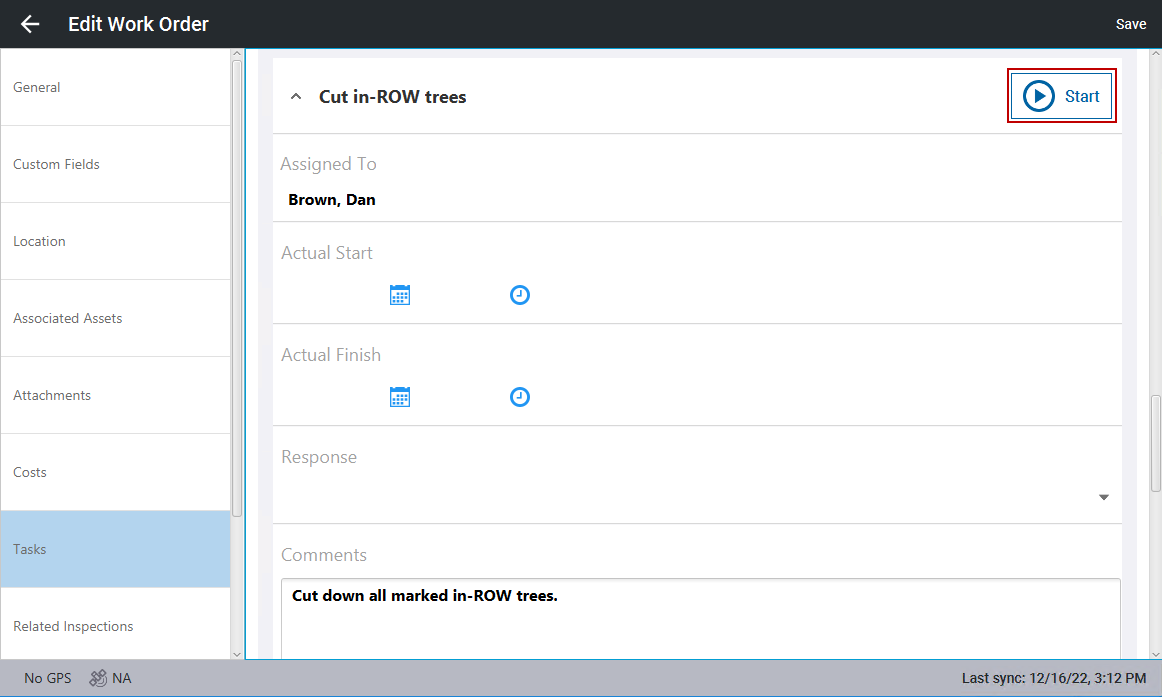The image size is (1162, 697).
Task: Click the Last sync timestamp
Action: 1054,678
